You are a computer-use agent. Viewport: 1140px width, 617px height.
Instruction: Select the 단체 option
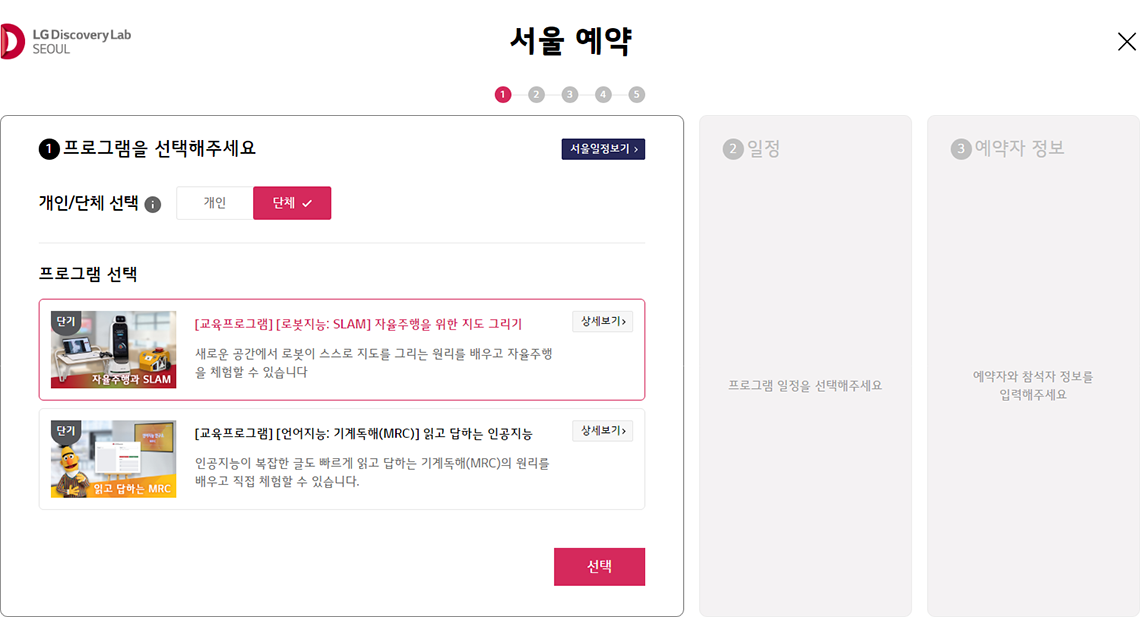[292, 203]
